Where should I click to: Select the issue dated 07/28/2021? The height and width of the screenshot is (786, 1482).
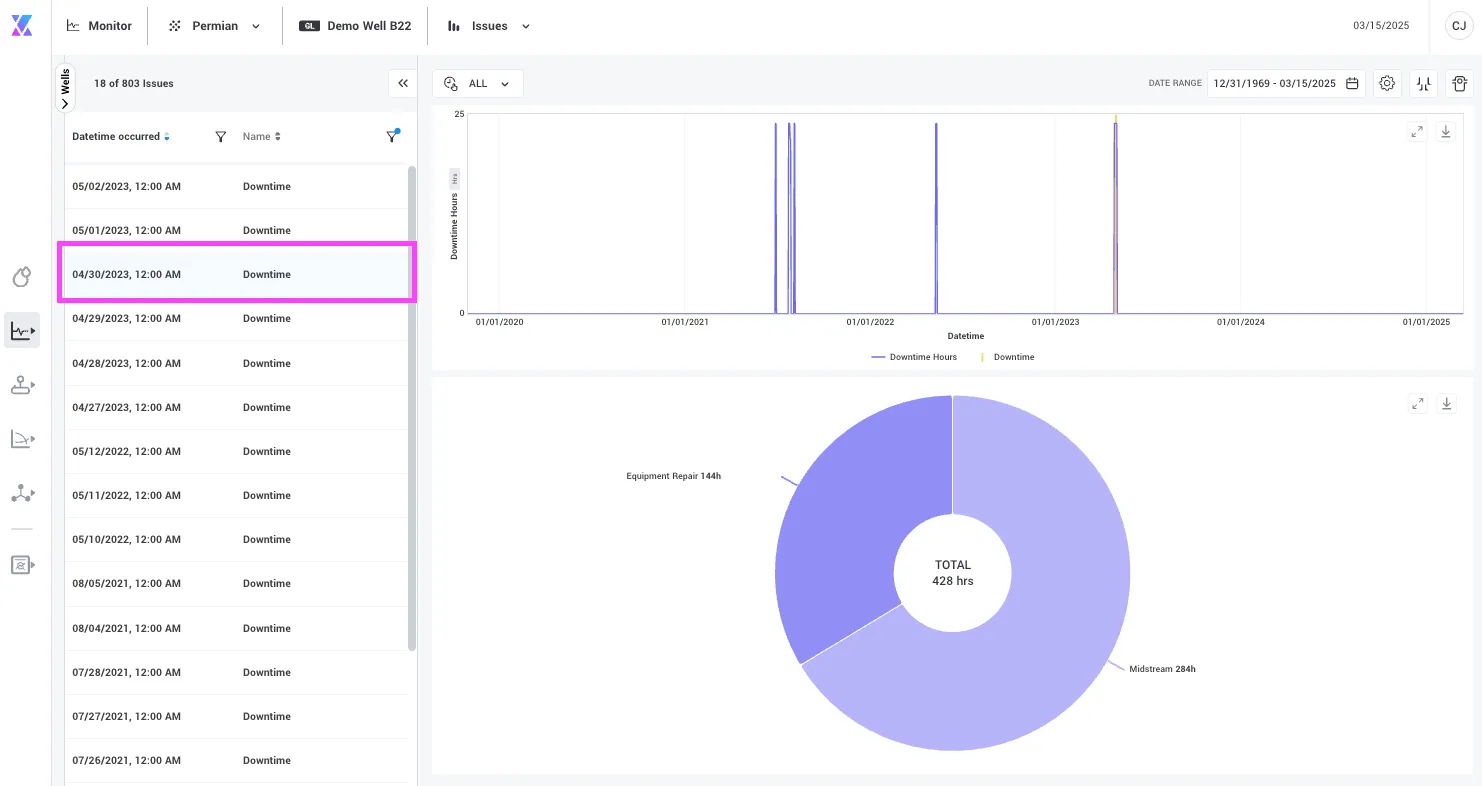point(237,673)
